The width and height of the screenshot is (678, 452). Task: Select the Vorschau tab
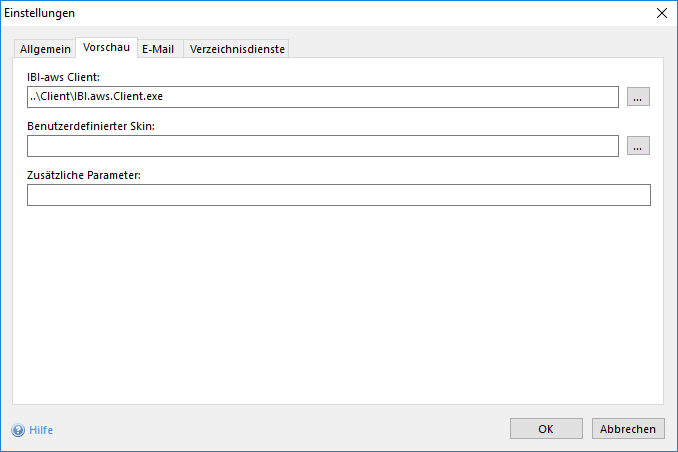coord(106,48)
